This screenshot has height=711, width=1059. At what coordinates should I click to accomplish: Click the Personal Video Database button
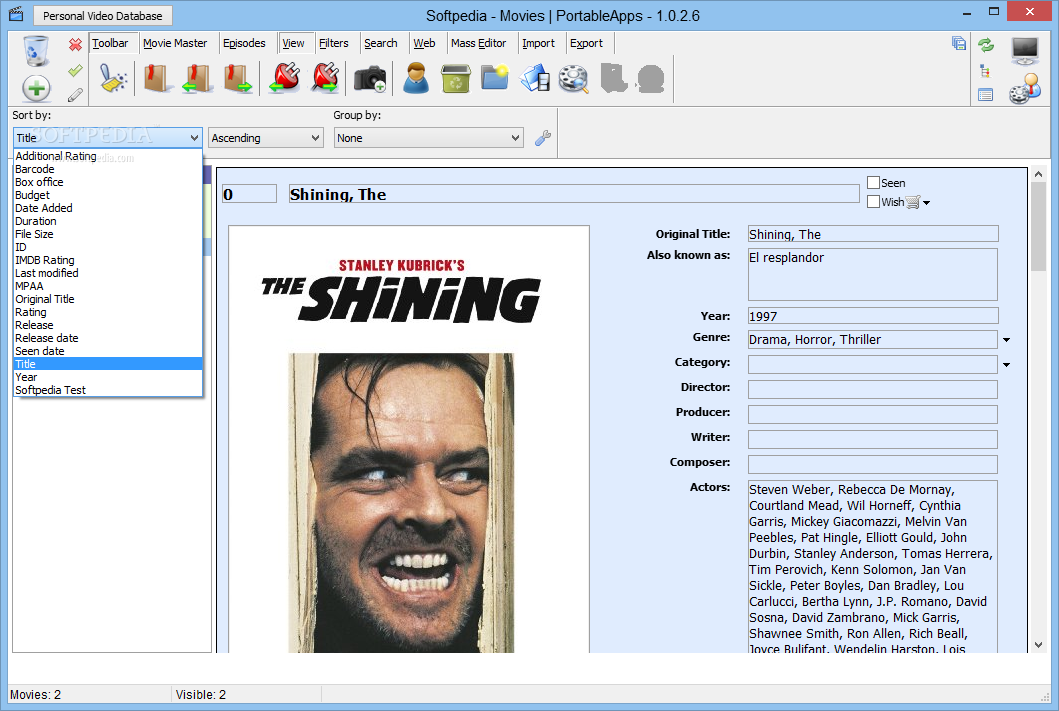click(x=103, y=16)
